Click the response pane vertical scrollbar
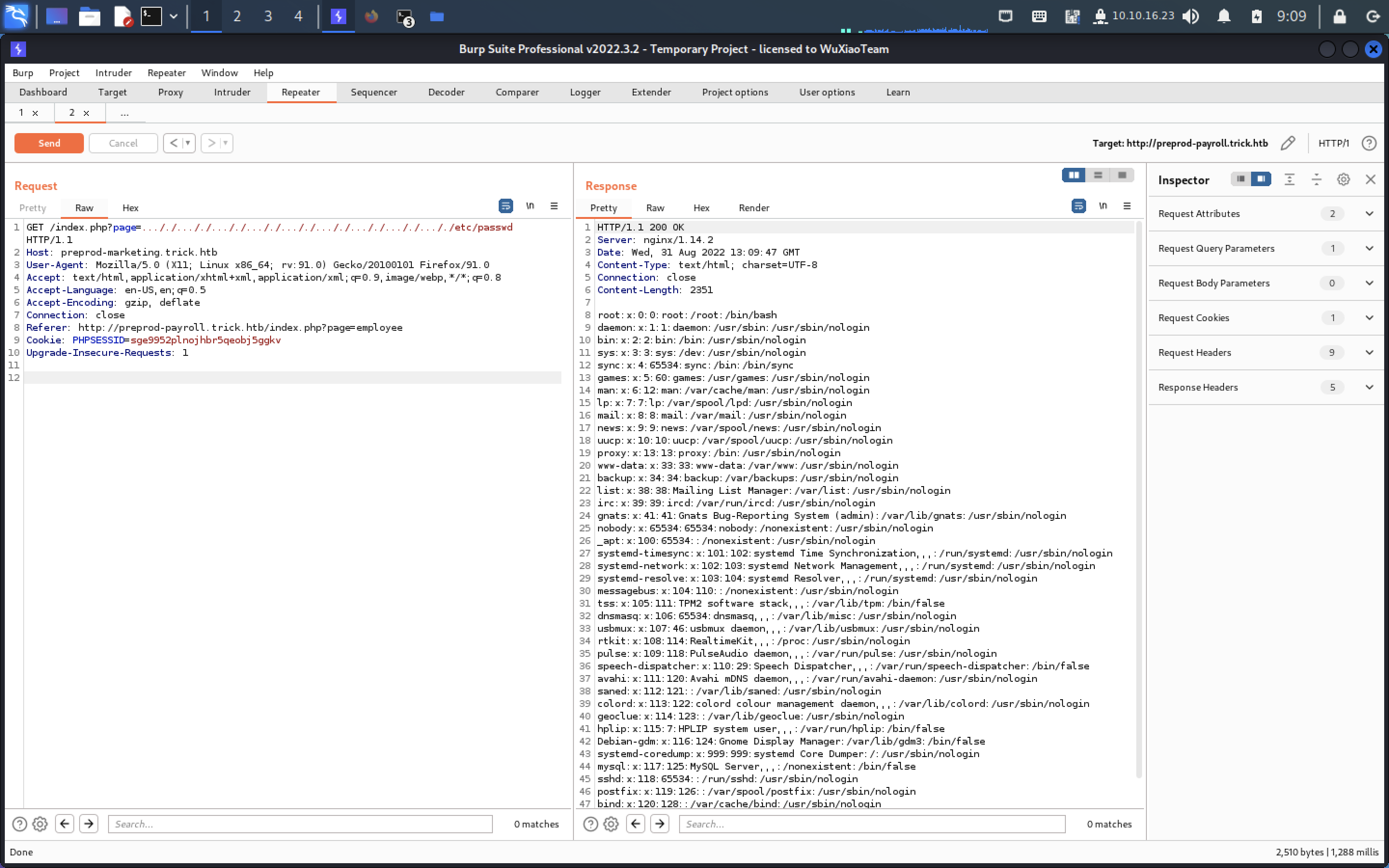 (x=1139, y=500)
